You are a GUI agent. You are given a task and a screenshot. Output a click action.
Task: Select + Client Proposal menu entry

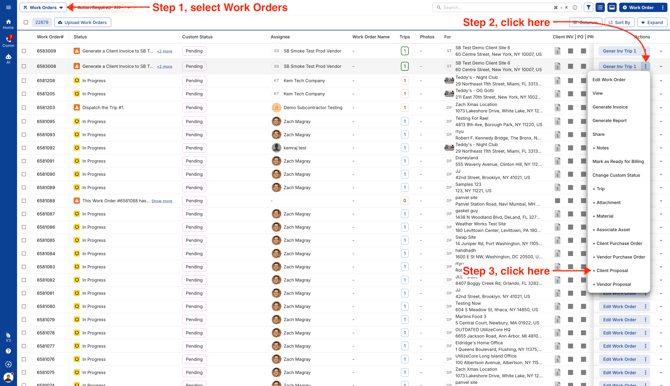click(x=610, y=271)
